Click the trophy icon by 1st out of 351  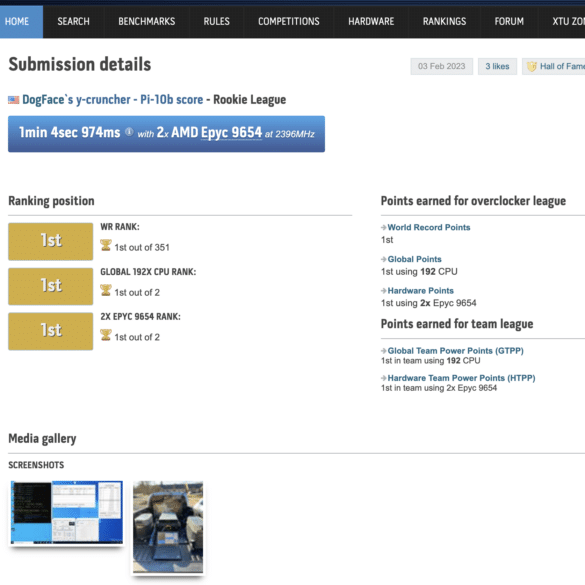(x=106, y=245)
